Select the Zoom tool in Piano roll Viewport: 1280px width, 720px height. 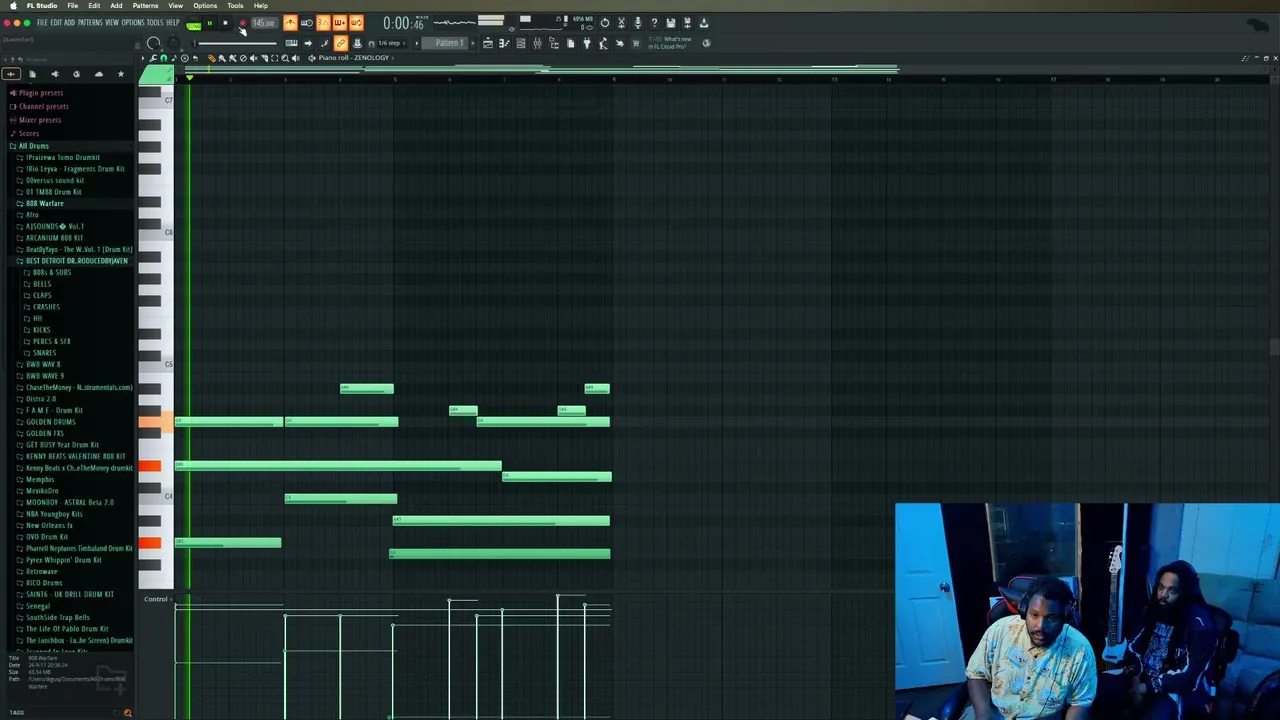point(285,58)
